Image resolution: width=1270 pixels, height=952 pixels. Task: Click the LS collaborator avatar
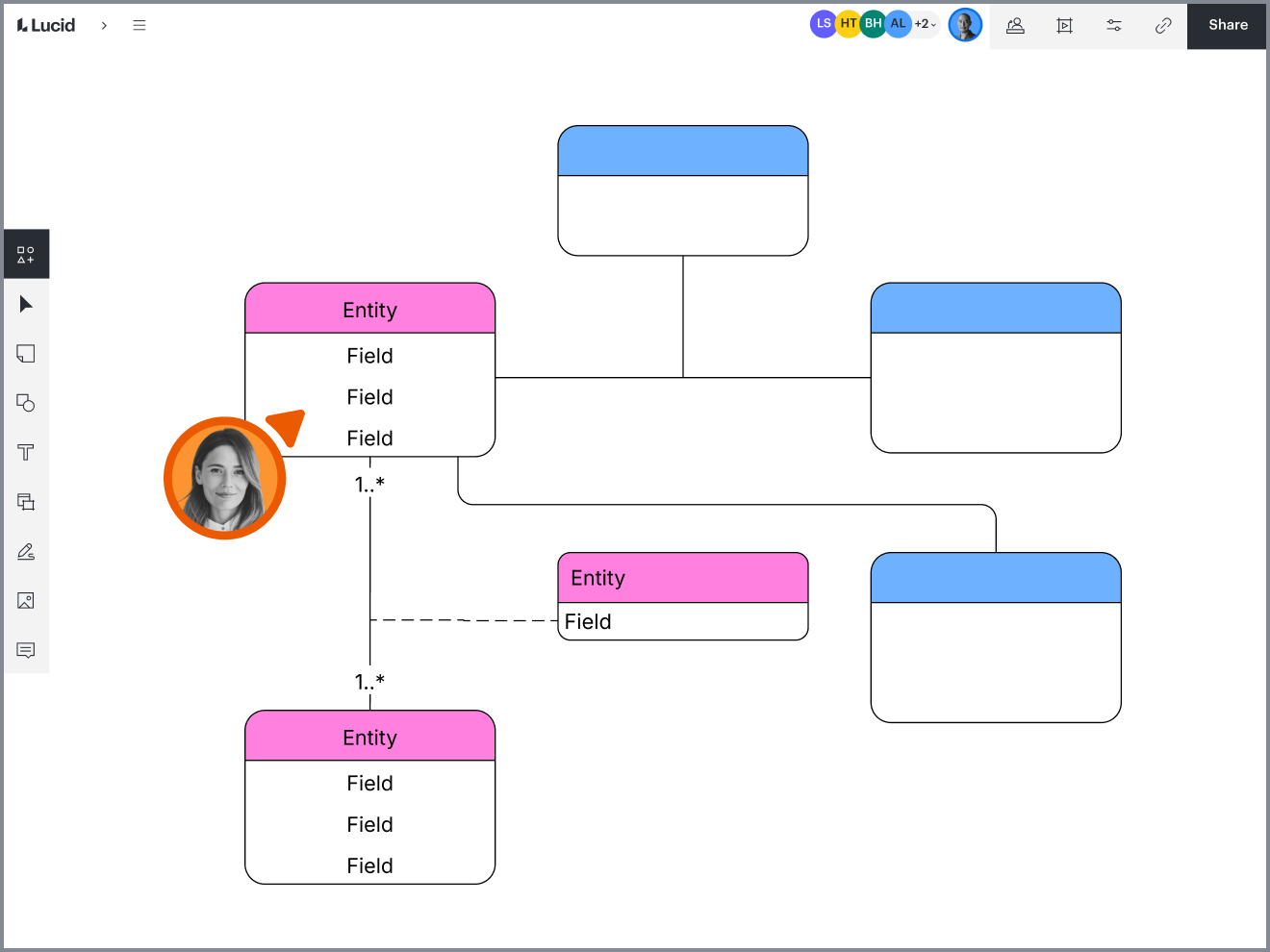click(x=823, y=24)
